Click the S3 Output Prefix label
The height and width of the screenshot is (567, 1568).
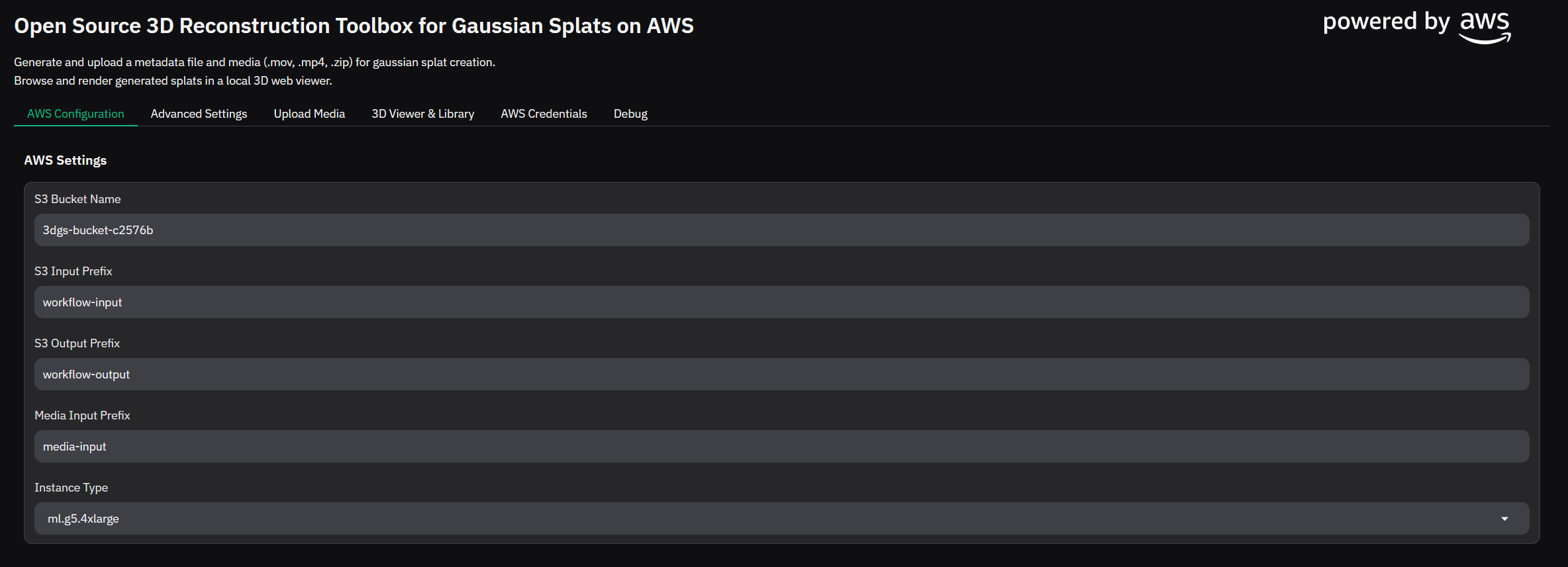[77, 343]
